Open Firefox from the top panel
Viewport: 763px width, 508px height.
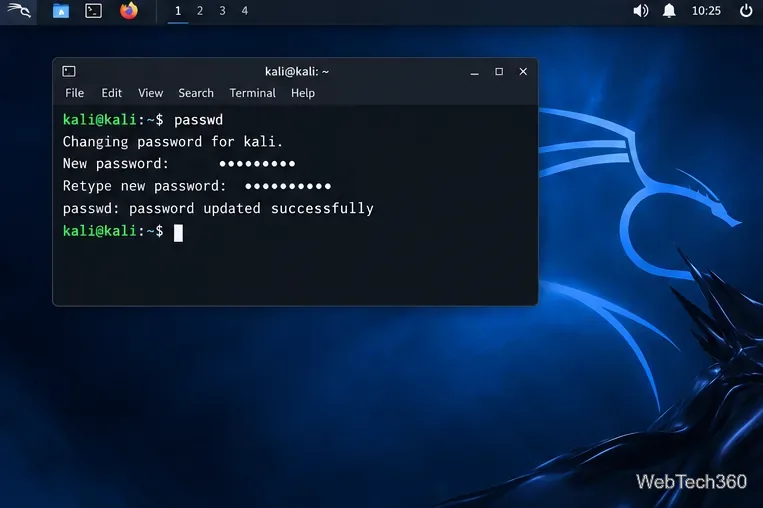[x=129, y=11]
